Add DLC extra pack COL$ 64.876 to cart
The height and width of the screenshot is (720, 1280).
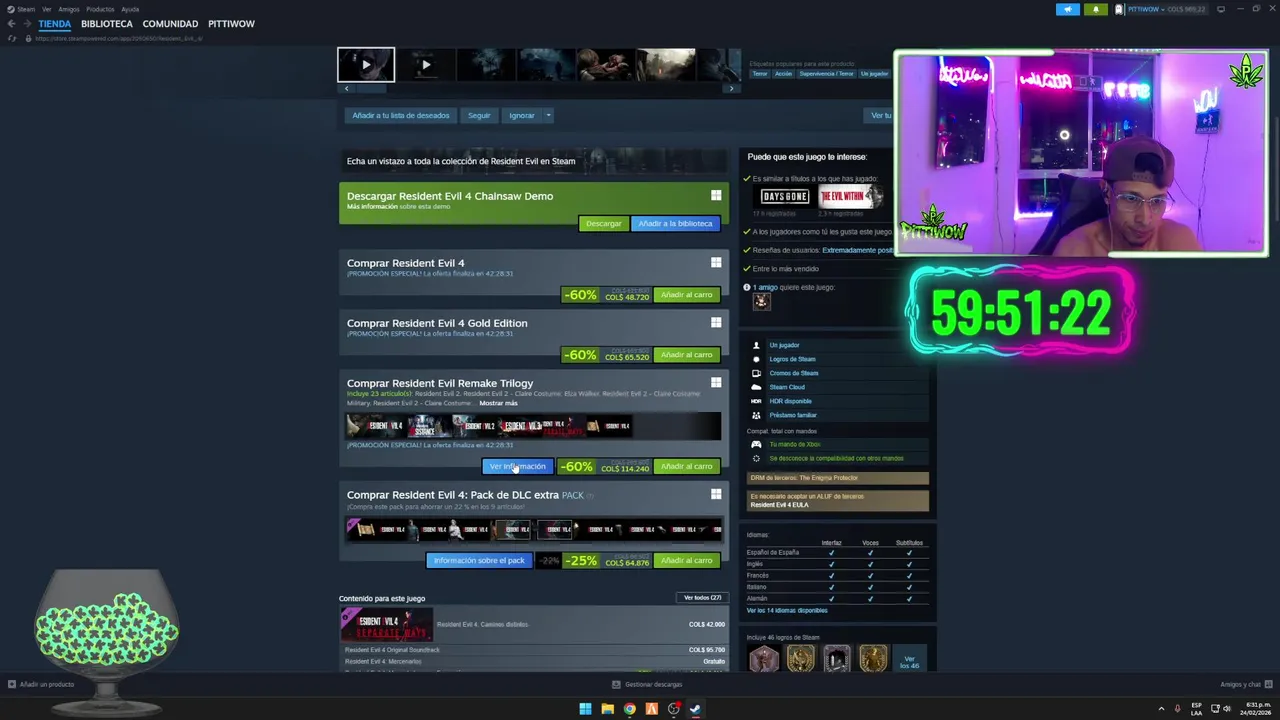(687, 561)
